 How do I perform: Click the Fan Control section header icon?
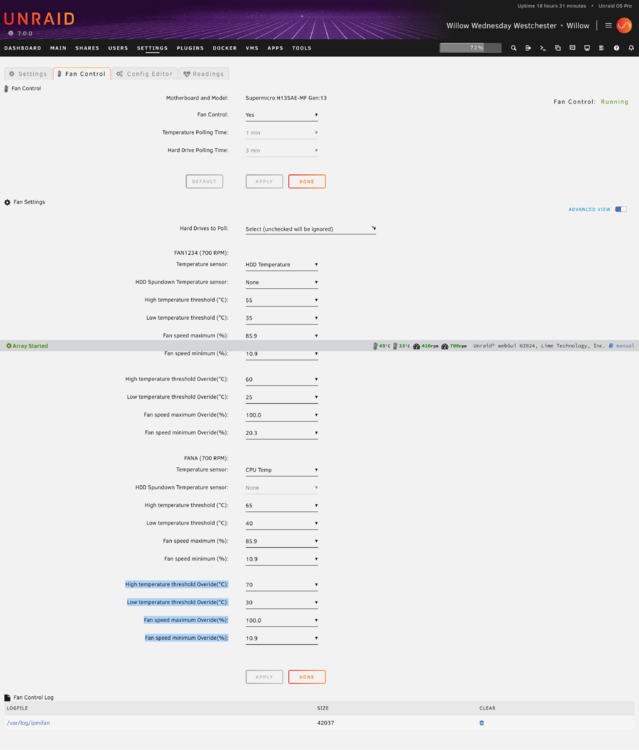pos(6,88)
